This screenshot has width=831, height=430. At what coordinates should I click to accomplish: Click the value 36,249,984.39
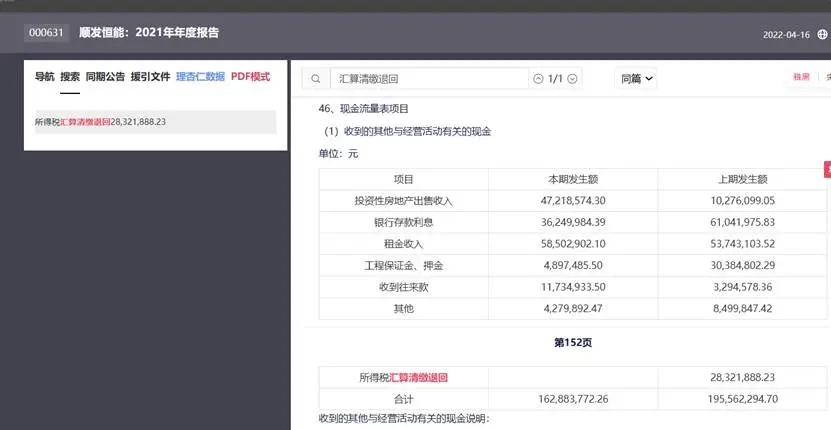573,223
